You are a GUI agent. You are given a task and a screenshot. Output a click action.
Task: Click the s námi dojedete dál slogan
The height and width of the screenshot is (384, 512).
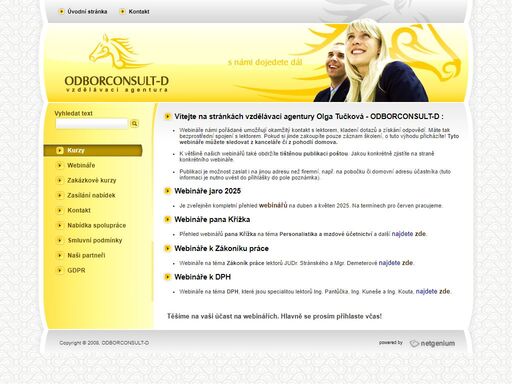265,62
